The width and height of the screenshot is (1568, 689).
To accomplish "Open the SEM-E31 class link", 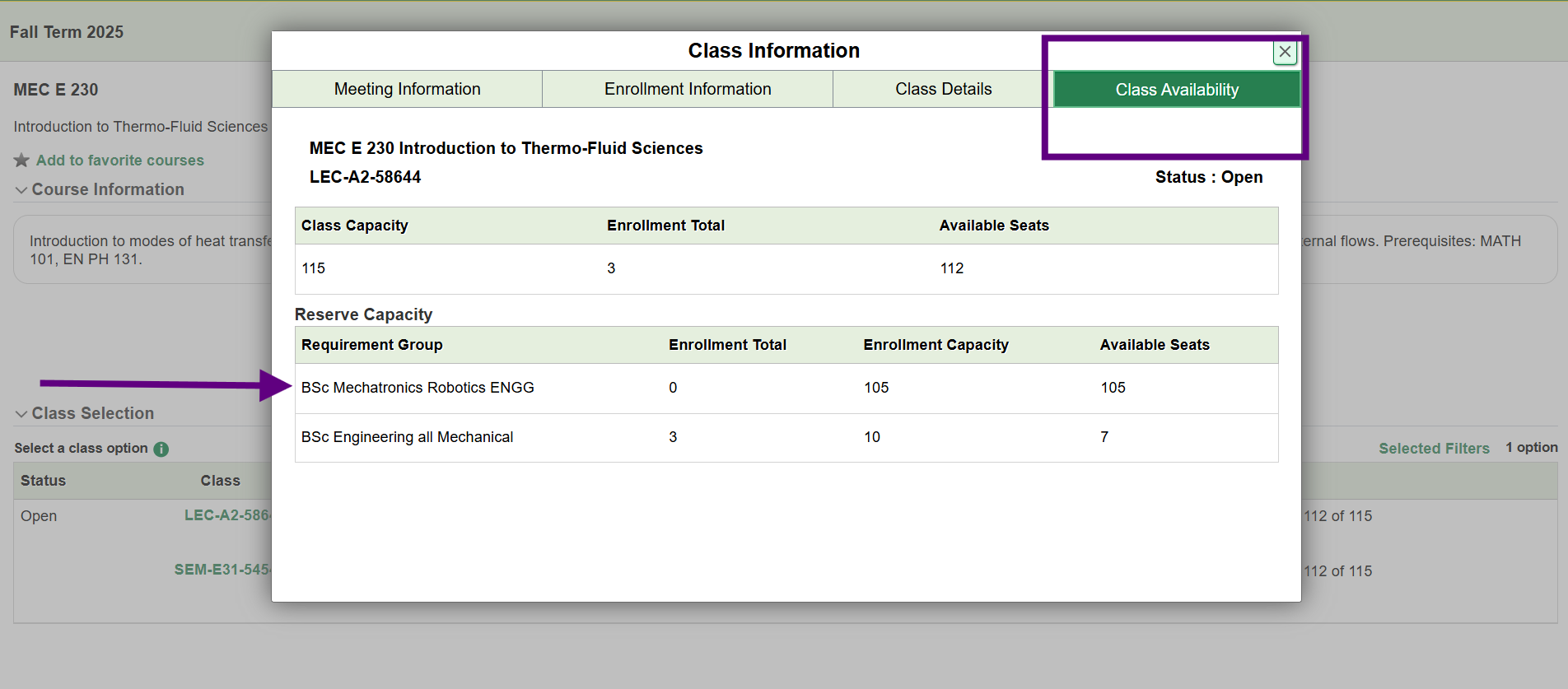I will coord(222,570).
